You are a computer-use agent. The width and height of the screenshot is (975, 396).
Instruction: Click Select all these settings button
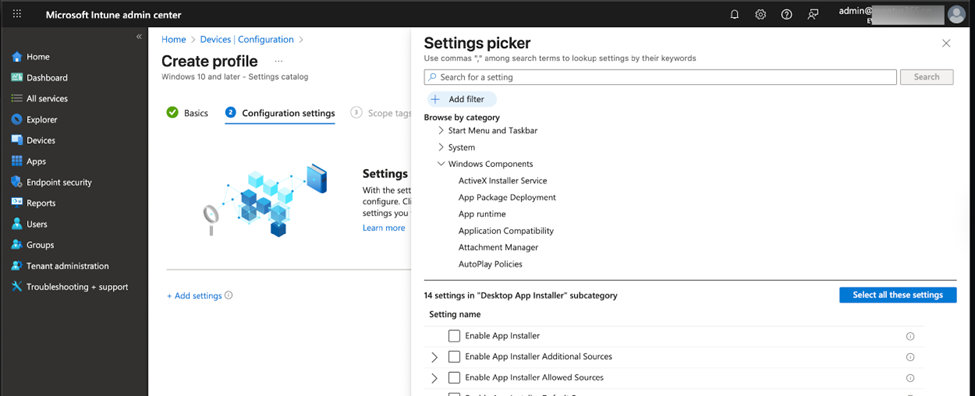(x=898, y=295)
